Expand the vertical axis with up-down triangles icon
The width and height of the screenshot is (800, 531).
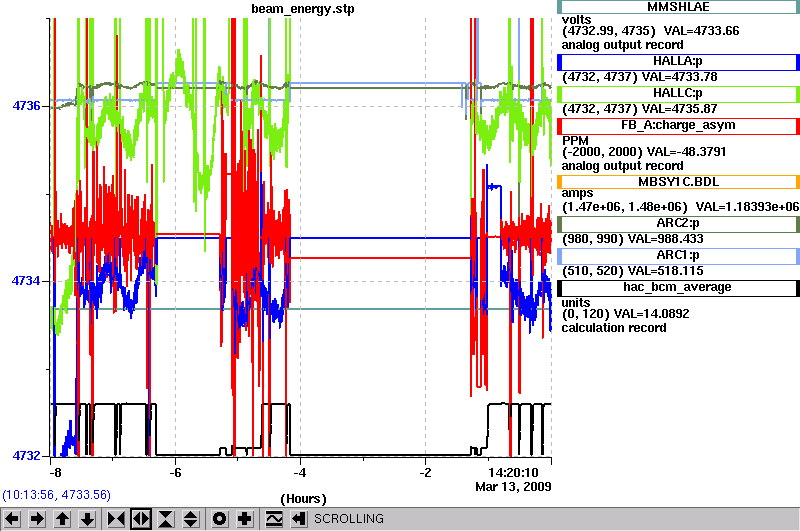pos(191,519)
